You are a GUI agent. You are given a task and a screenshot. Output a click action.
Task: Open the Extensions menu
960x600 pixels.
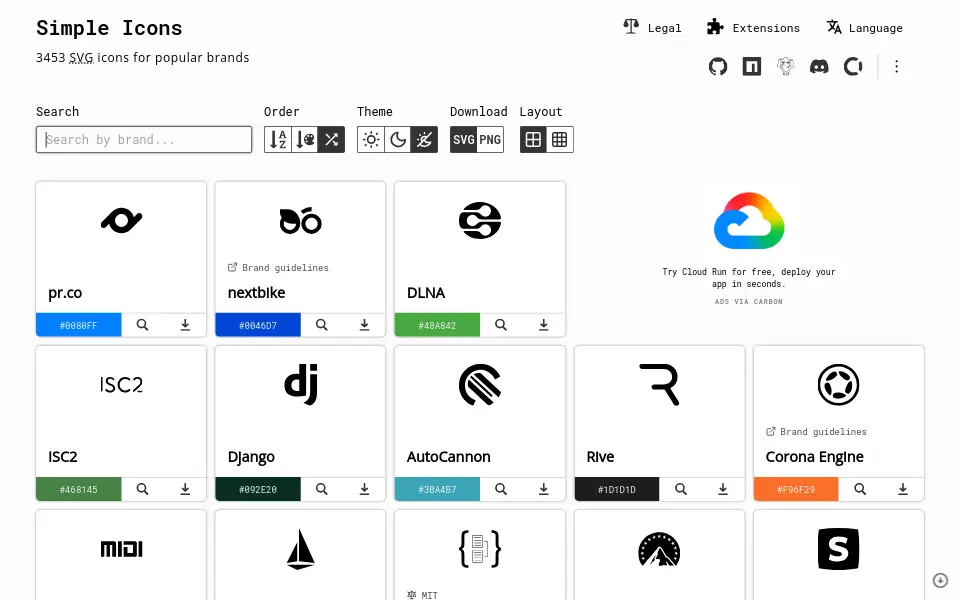(753, 28)
